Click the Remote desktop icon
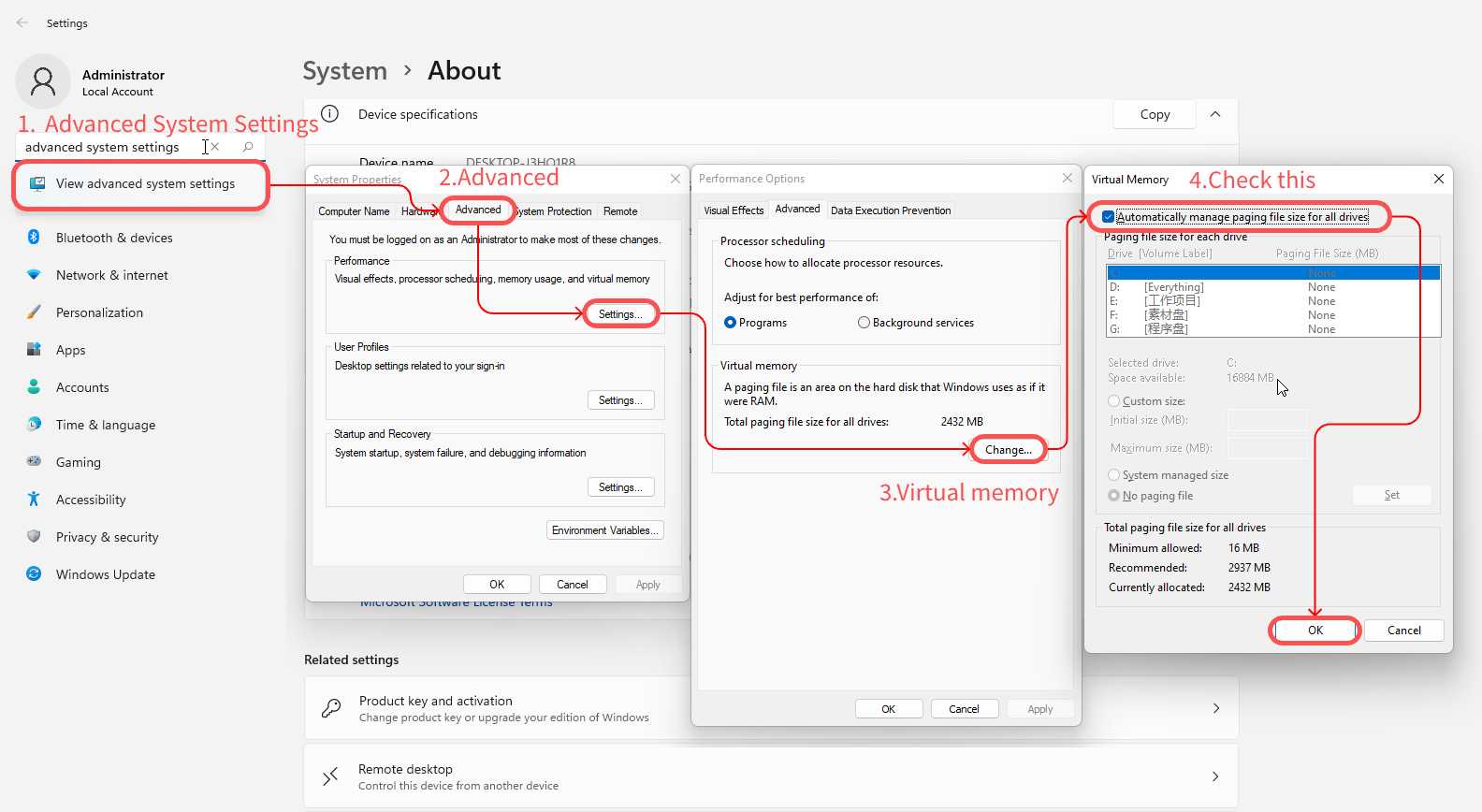The image size is (1482, 812). [330, 776]
